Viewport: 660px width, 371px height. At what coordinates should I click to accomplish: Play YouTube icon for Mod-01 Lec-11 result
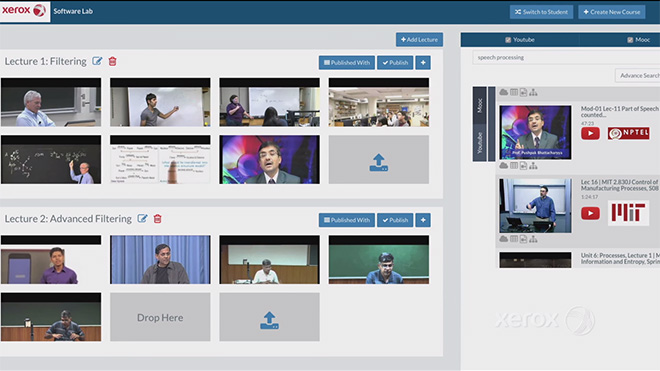click(x=590, y=133)
